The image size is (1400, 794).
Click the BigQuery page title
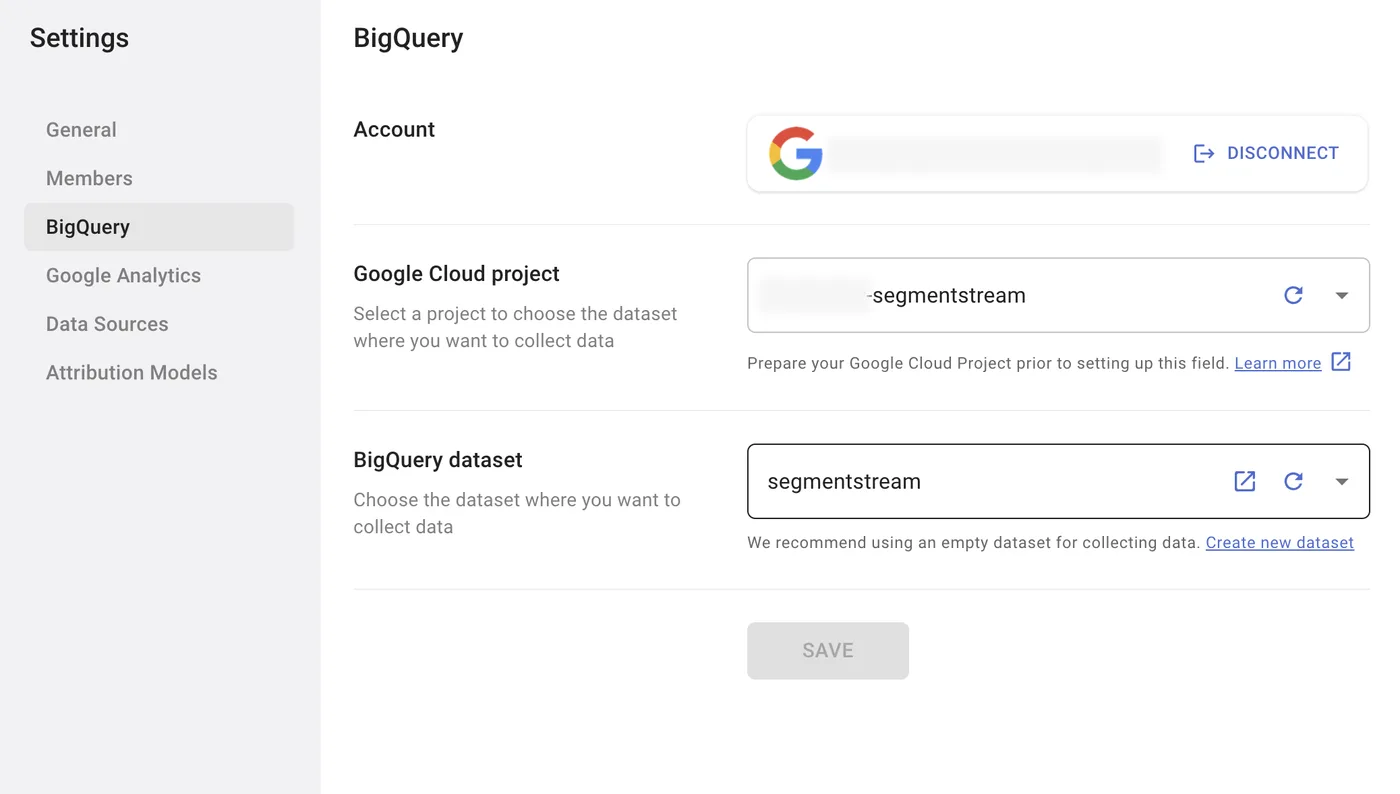click(x=408, y=38)
